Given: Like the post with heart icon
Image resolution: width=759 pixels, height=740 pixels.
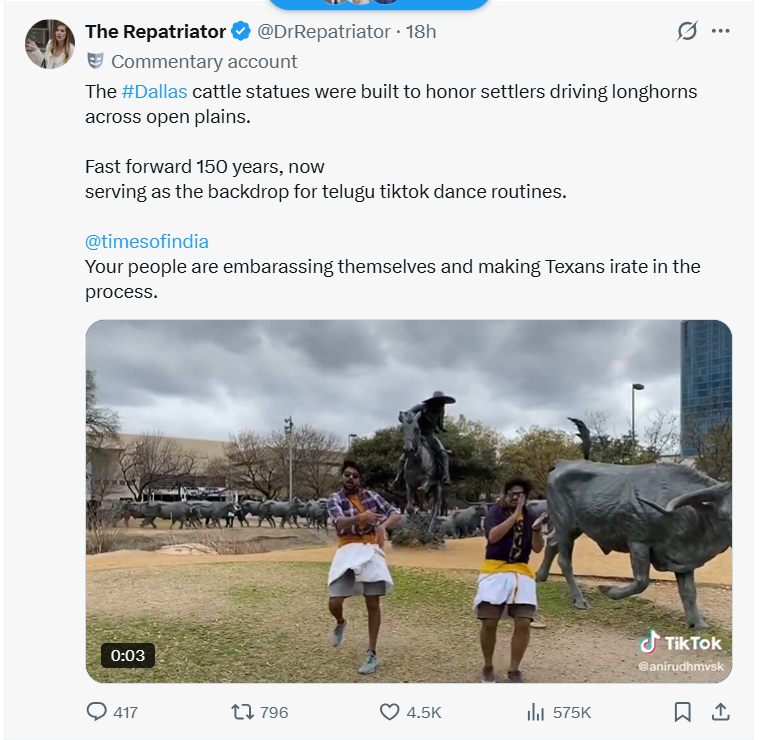Looking at the screenshot, I should 389,712.
